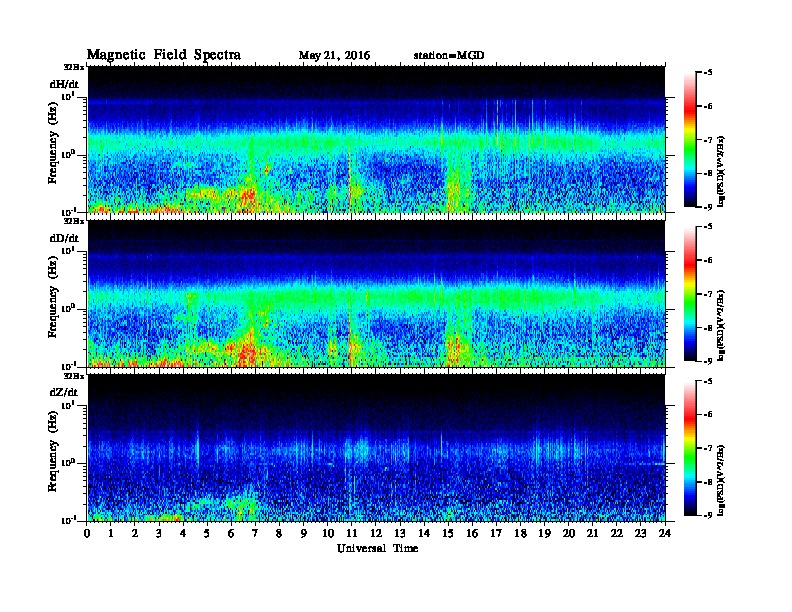Click hour '23' on the Universal Time axis
The width and height of the screenshot is (792, 612).
[x=640, y=533]
